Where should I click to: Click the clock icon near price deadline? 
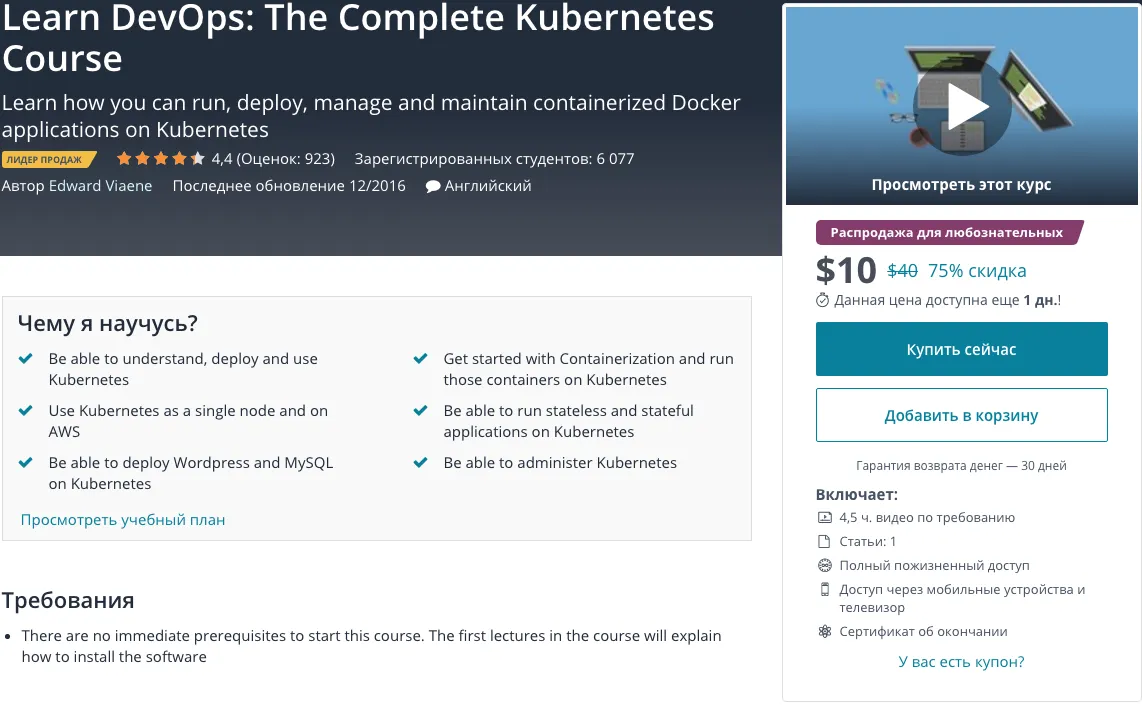pyautogui.click(x=823, y=300)
